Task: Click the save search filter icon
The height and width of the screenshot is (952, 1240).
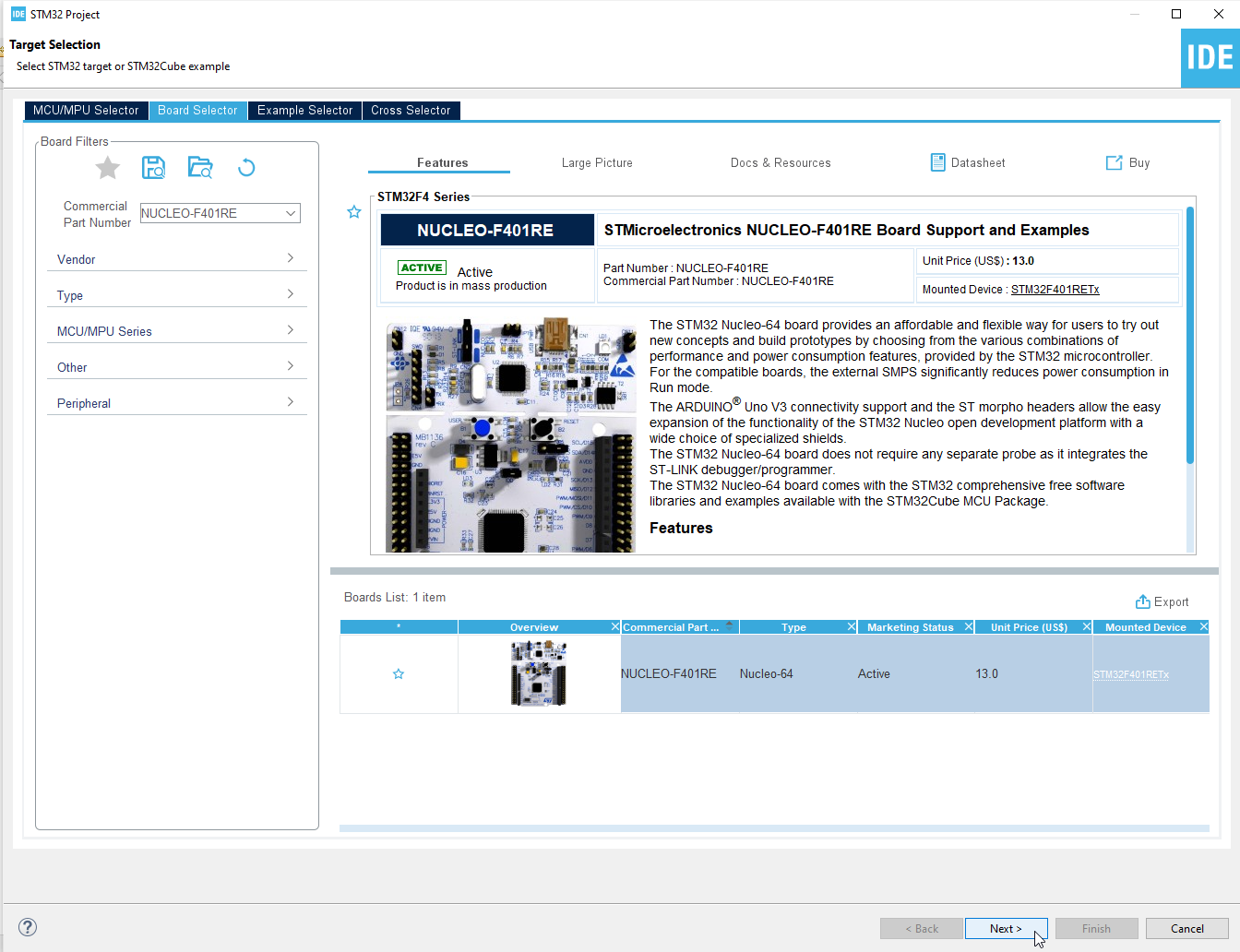Action: tap(153, 168)
